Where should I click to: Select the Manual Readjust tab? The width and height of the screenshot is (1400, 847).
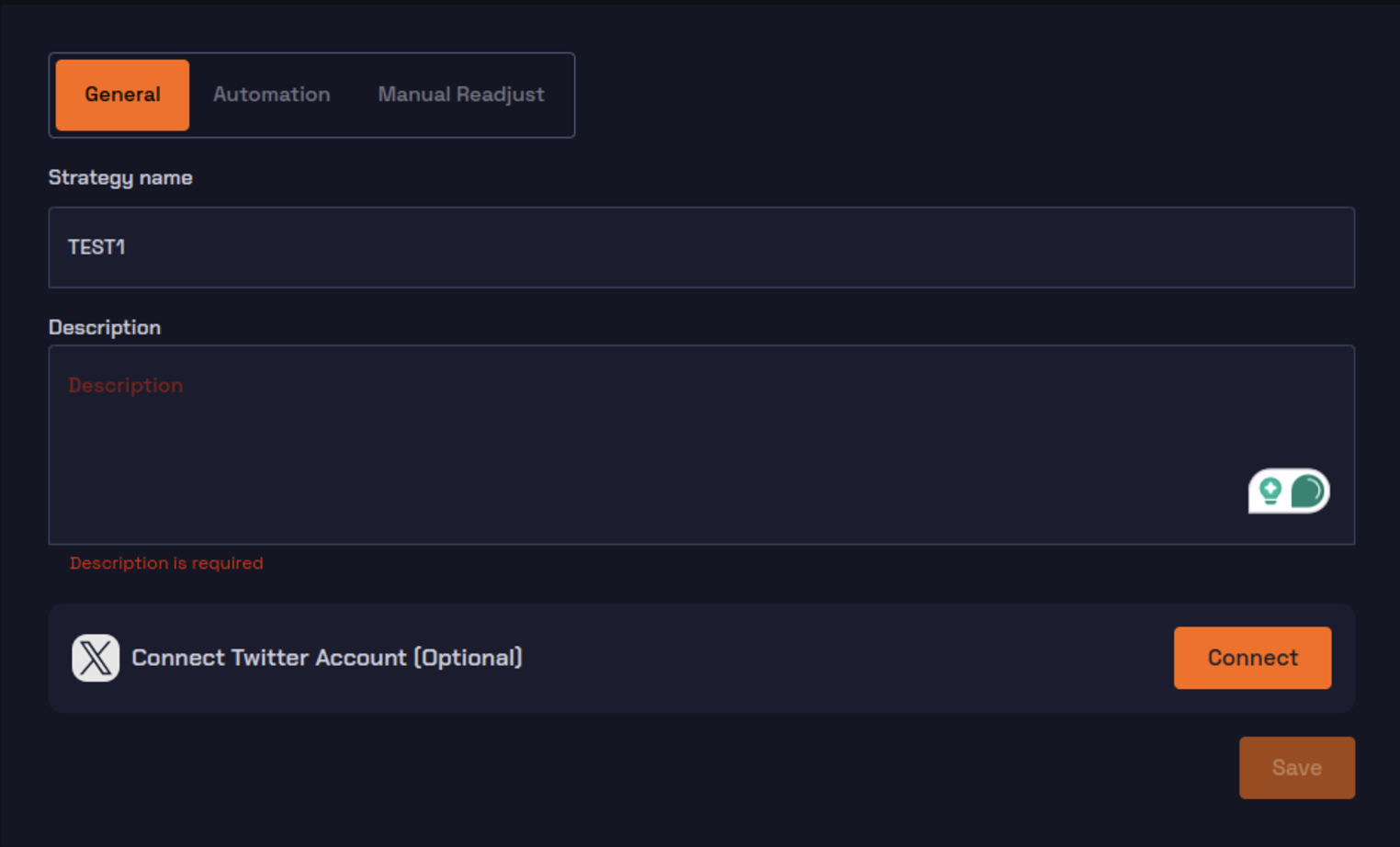(460, 95)
